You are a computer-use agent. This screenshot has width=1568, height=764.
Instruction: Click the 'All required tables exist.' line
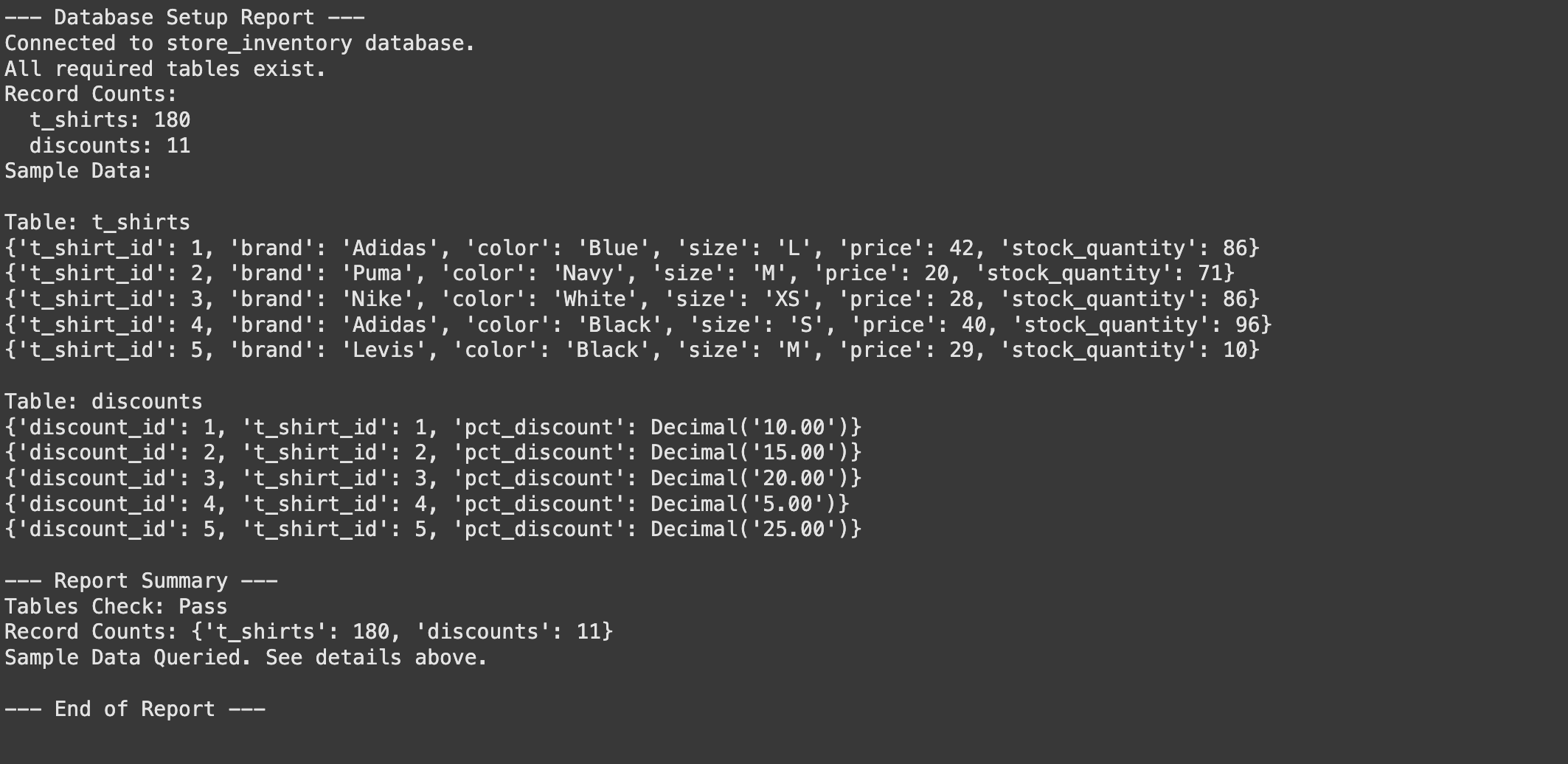165,69
